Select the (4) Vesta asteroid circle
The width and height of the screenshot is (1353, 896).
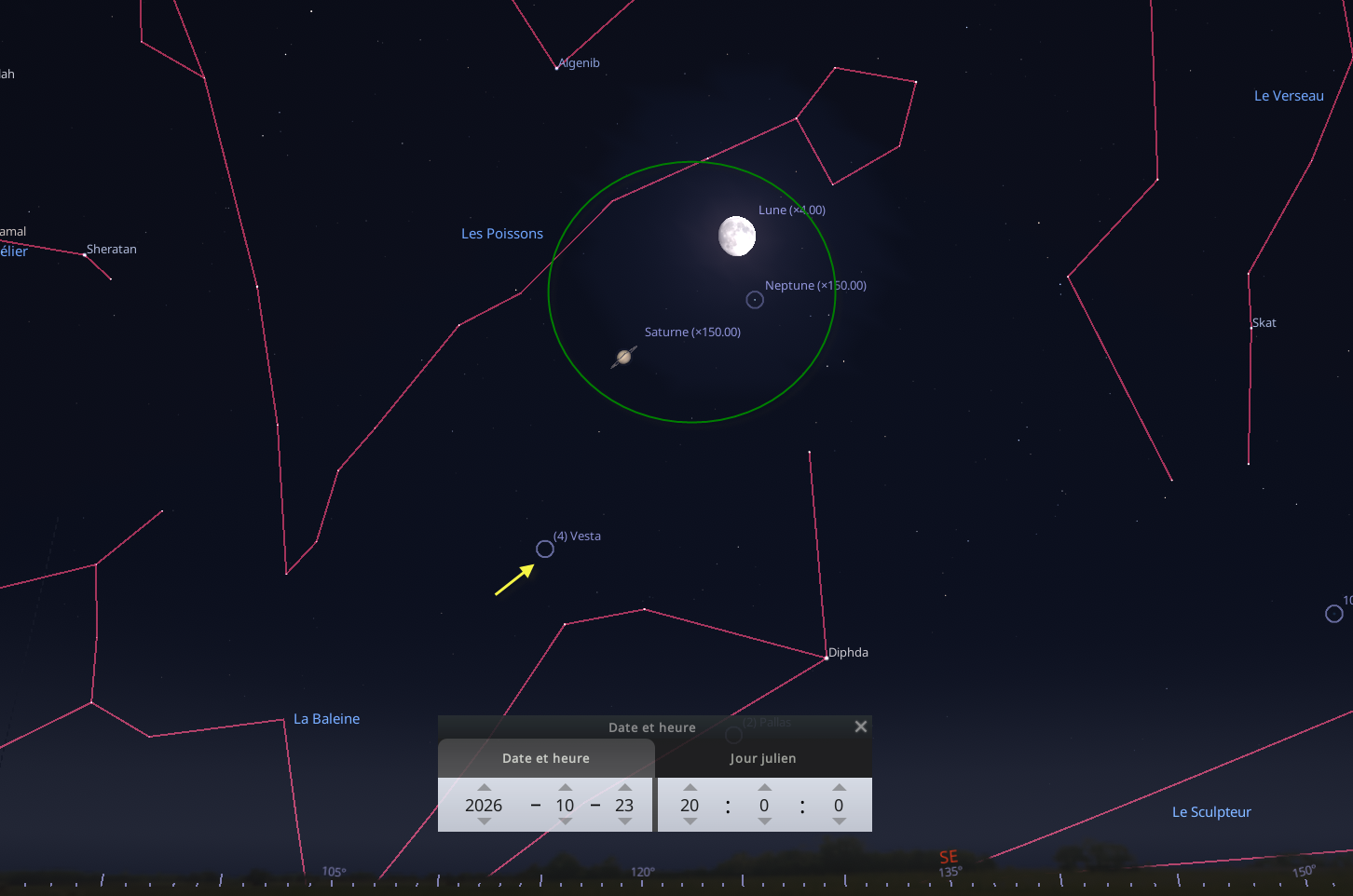coord(545,549)
